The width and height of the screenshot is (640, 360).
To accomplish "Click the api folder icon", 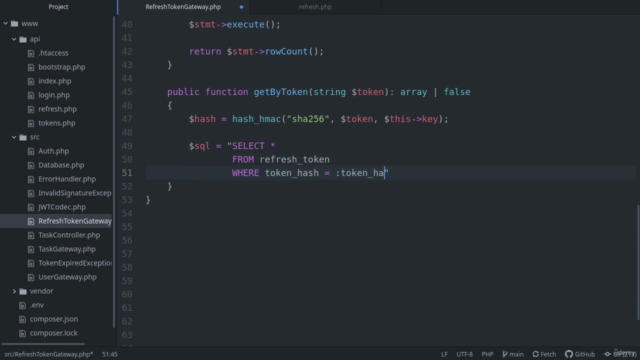I will 23,39.
